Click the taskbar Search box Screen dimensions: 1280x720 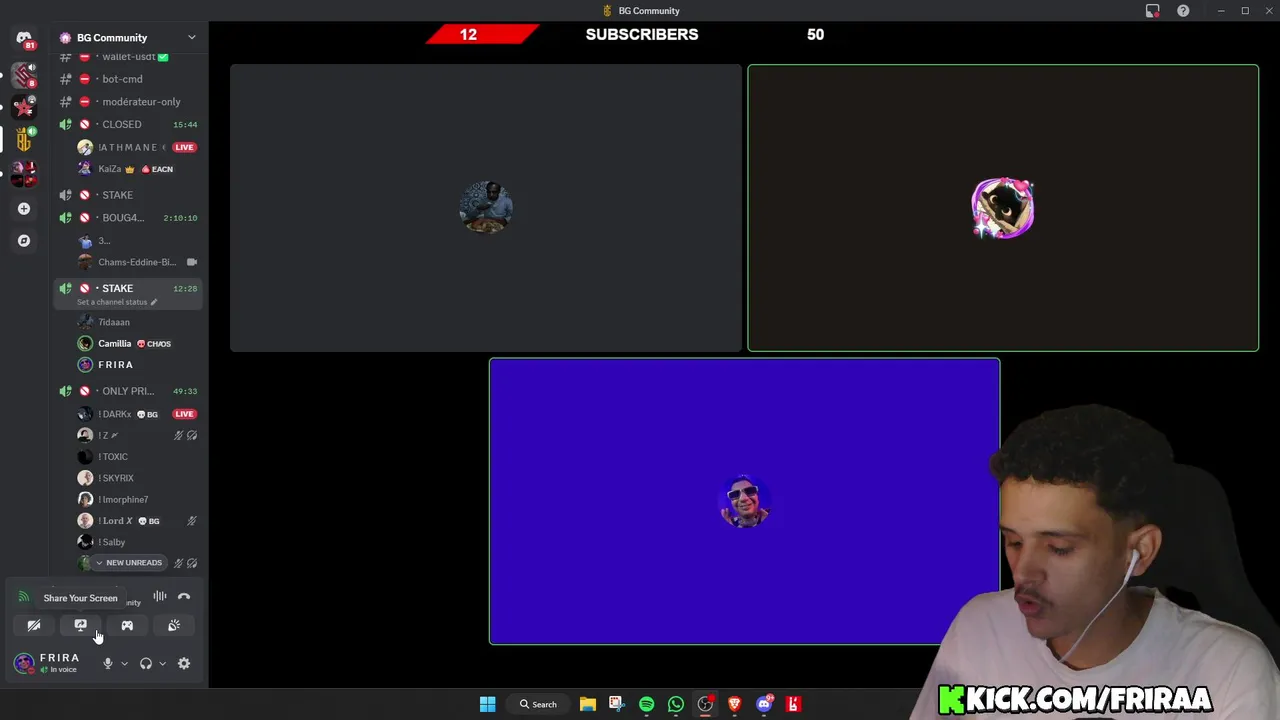[538, 704]
